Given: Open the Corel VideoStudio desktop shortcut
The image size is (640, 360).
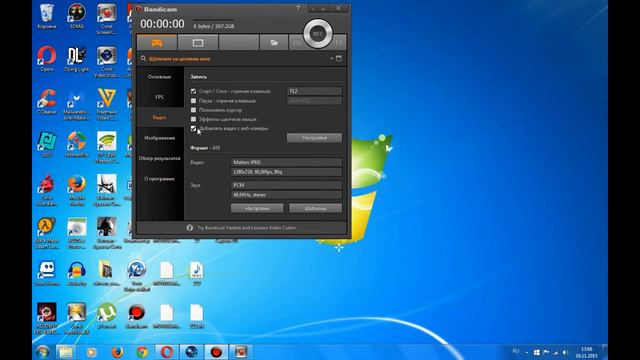Looking at the screenshot, I should coord(107,62).
